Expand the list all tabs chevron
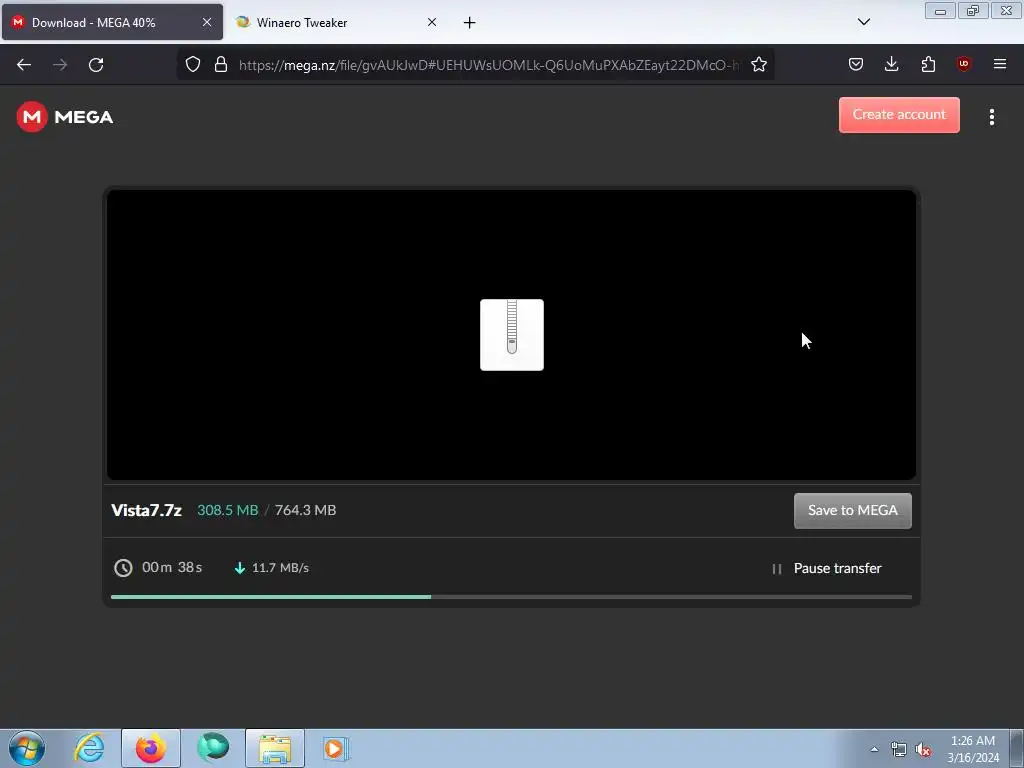The height and width of the screenshot is (768, 1024). coord(863,22)
